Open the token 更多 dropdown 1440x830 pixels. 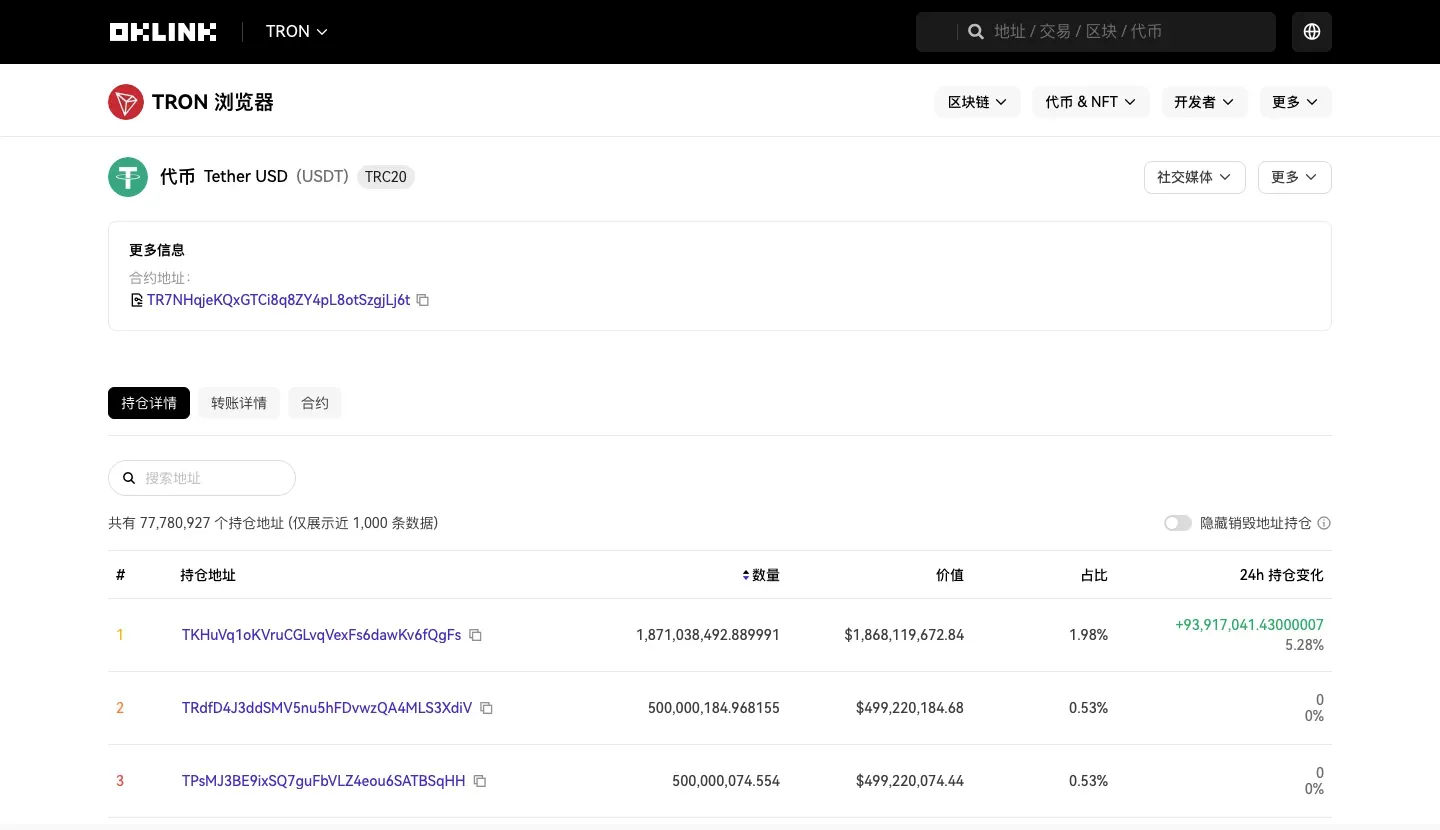tap(1294, 177)
